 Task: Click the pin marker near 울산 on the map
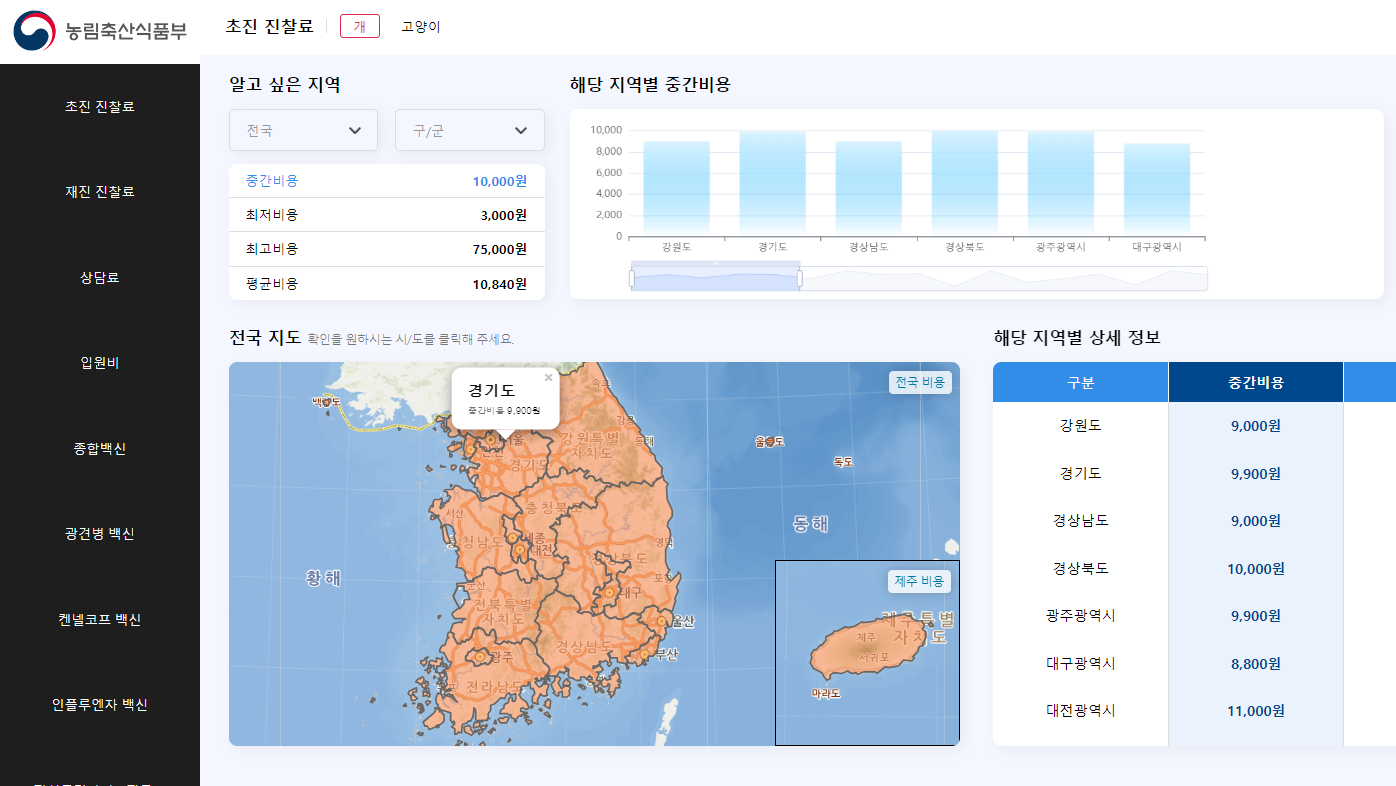662,621
